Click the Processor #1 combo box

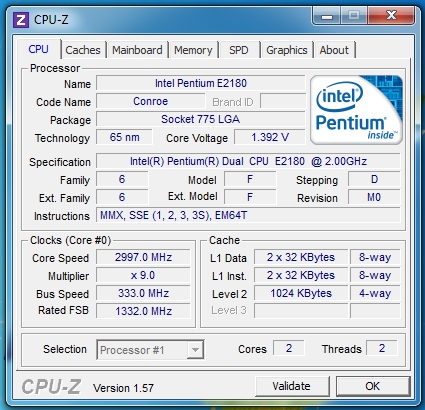[150, 350]
